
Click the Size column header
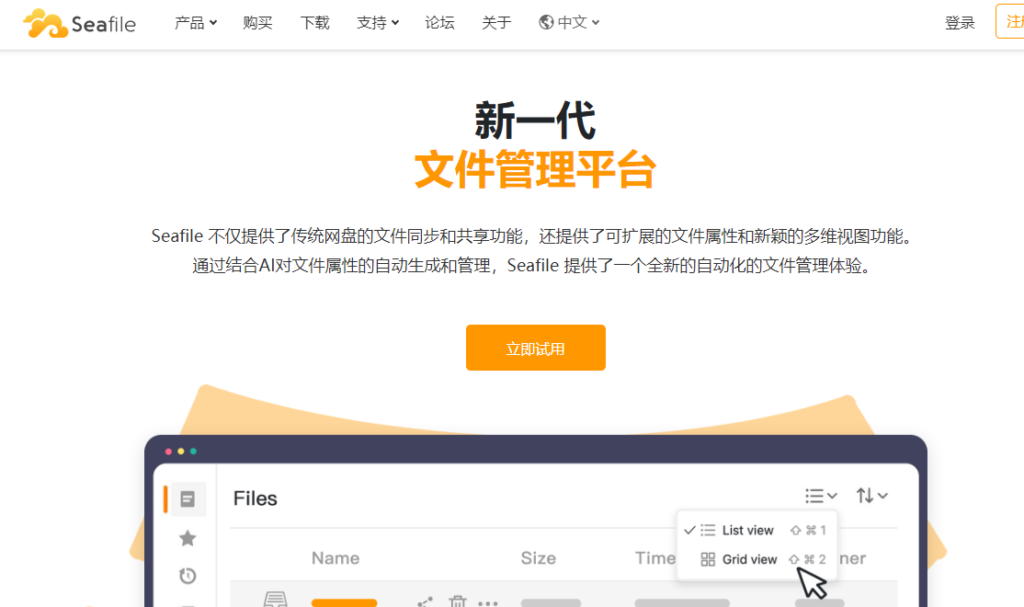click(x=538, y=558)
